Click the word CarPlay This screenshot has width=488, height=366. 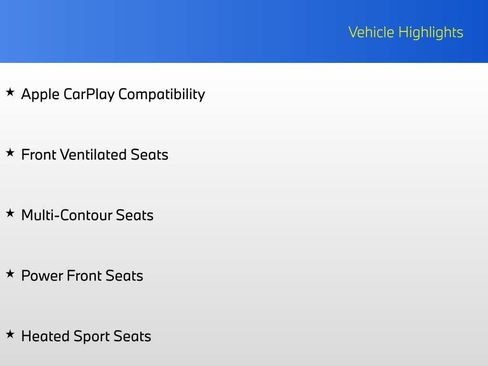click(89, 94)
